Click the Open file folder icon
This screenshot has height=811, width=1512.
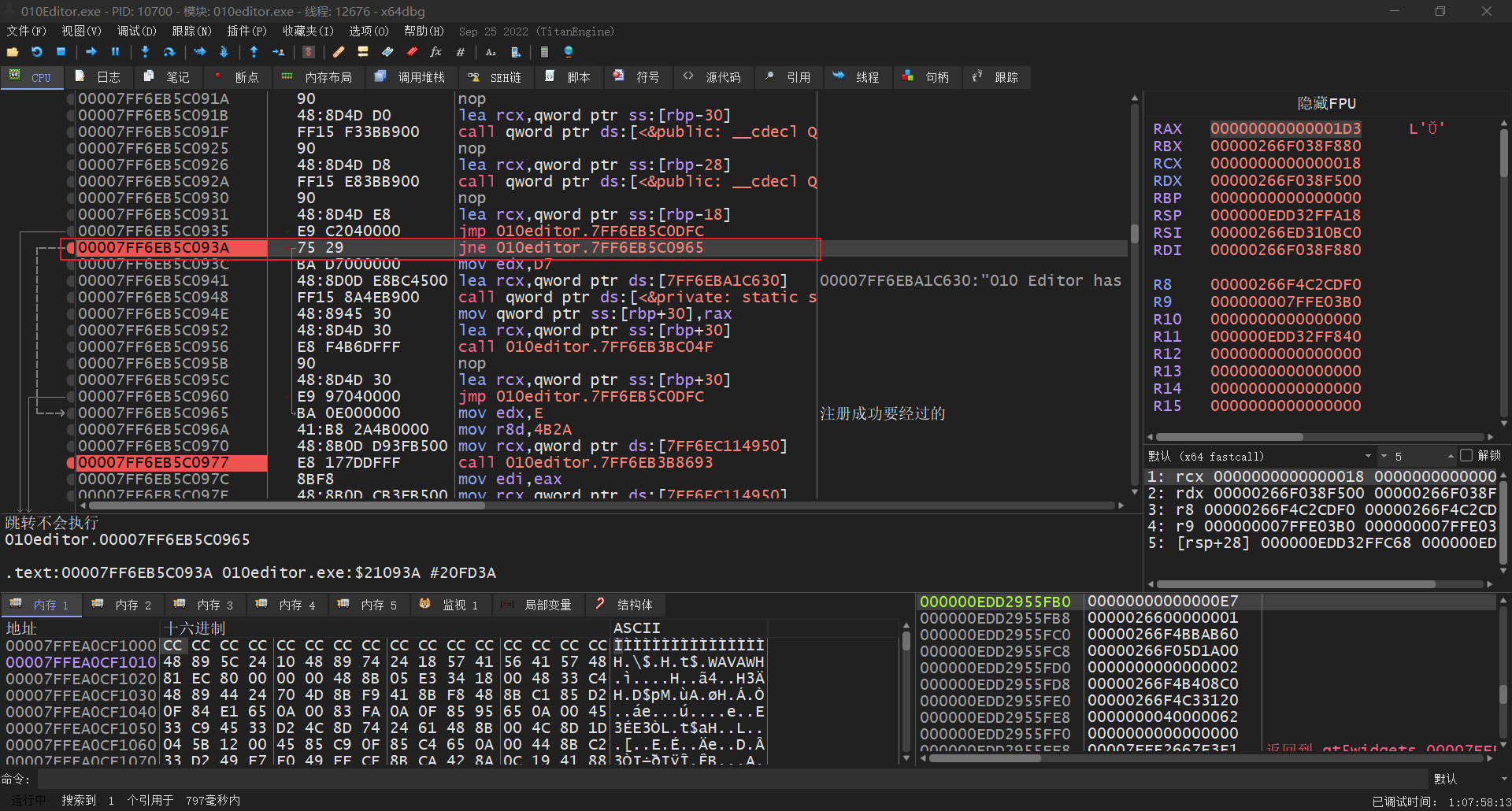click(13, 52)
